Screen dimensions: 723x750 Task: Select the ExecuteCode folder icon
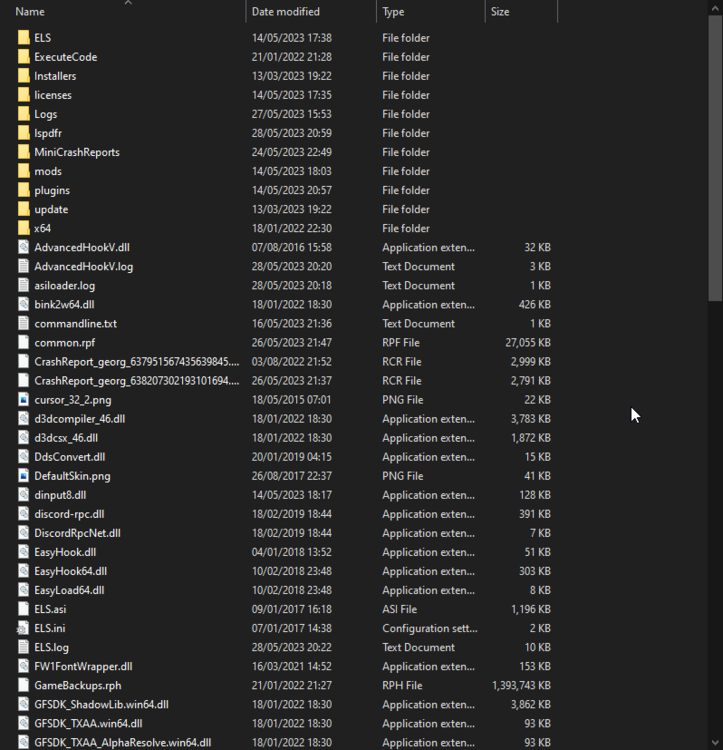pos(23,57)
